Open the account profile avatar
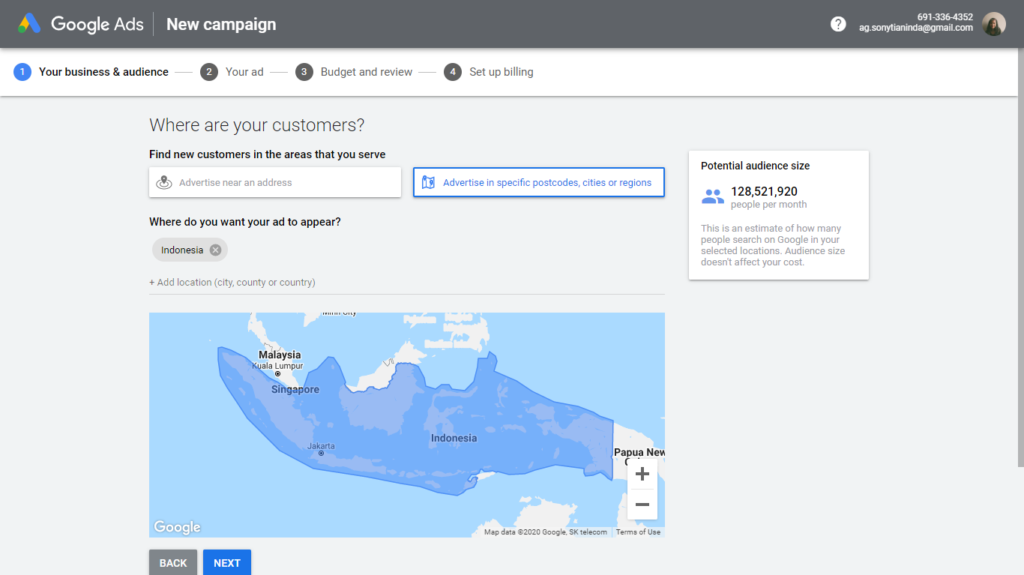Screen dimensions: 1024x575 click(x=993, y=24)
